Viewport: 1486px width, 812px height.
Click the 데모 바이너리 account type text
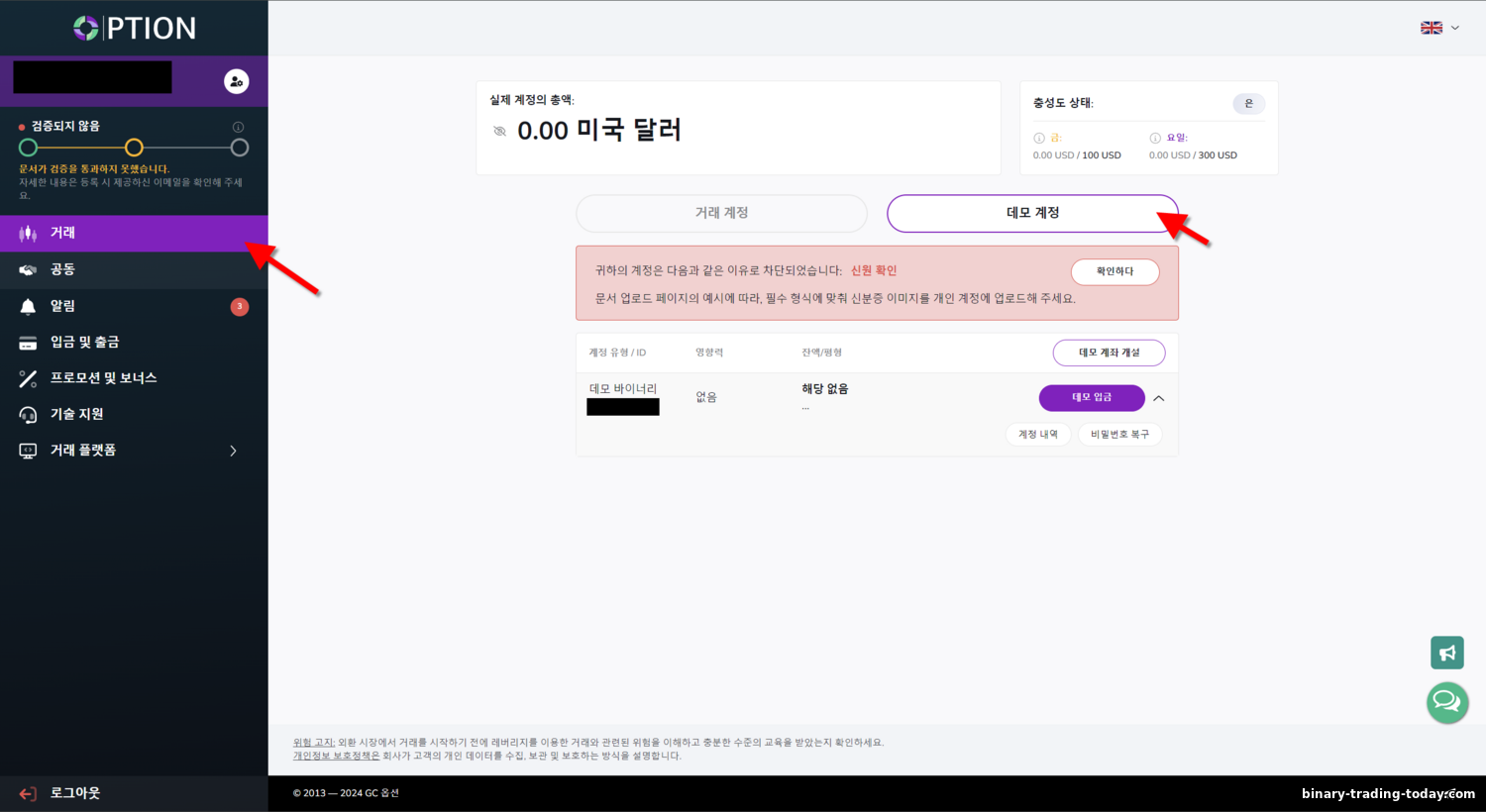tap(623, 389)
